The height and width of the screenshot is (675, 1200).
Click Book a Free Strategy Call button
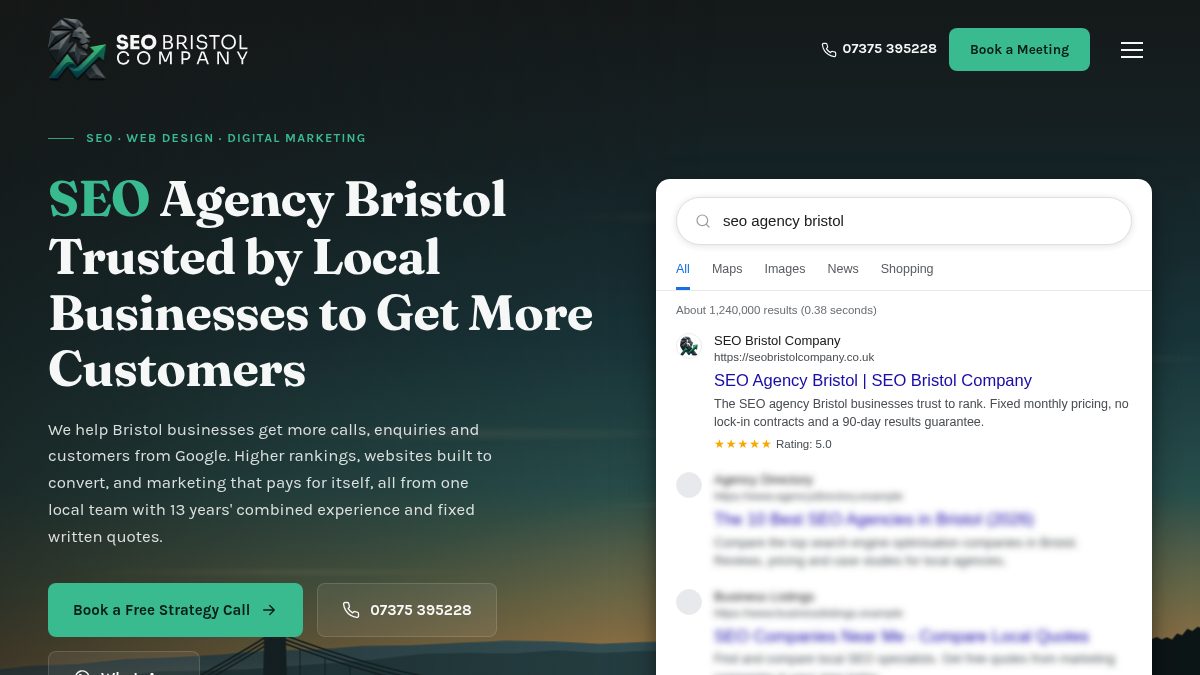(175, 610)
